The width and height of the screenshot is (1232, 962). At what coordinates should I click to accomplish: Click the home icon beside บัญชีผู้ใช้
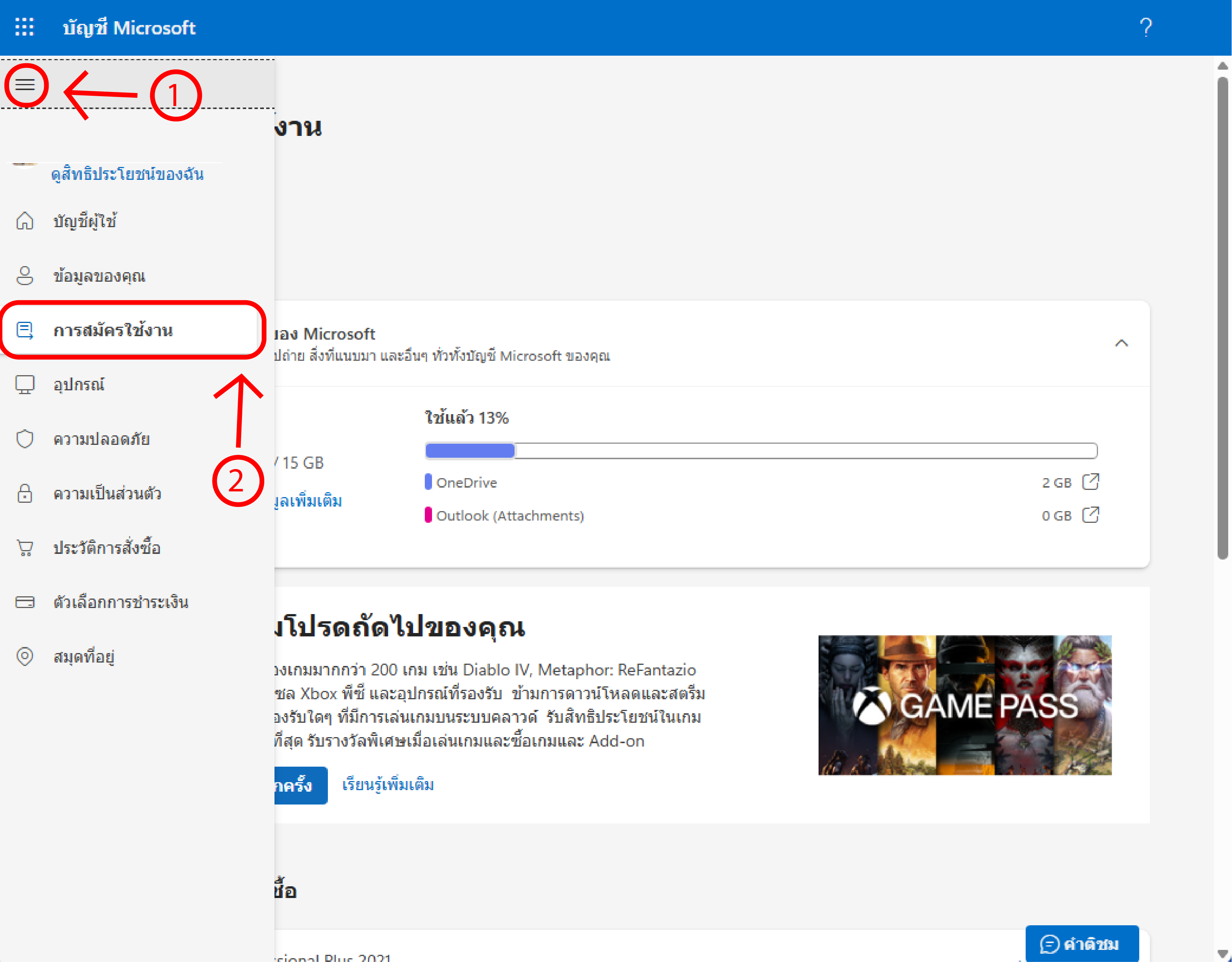(25, 221)
